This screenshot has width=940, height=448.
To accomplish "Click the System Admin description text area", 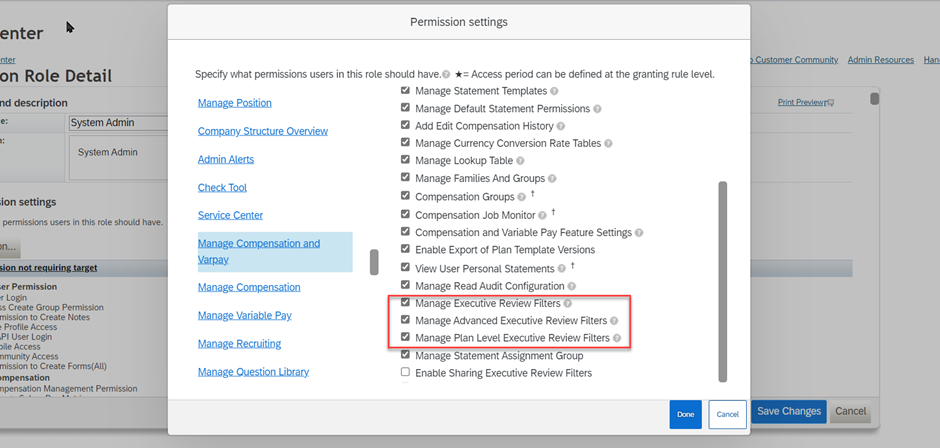I will (x=119, y=157).
